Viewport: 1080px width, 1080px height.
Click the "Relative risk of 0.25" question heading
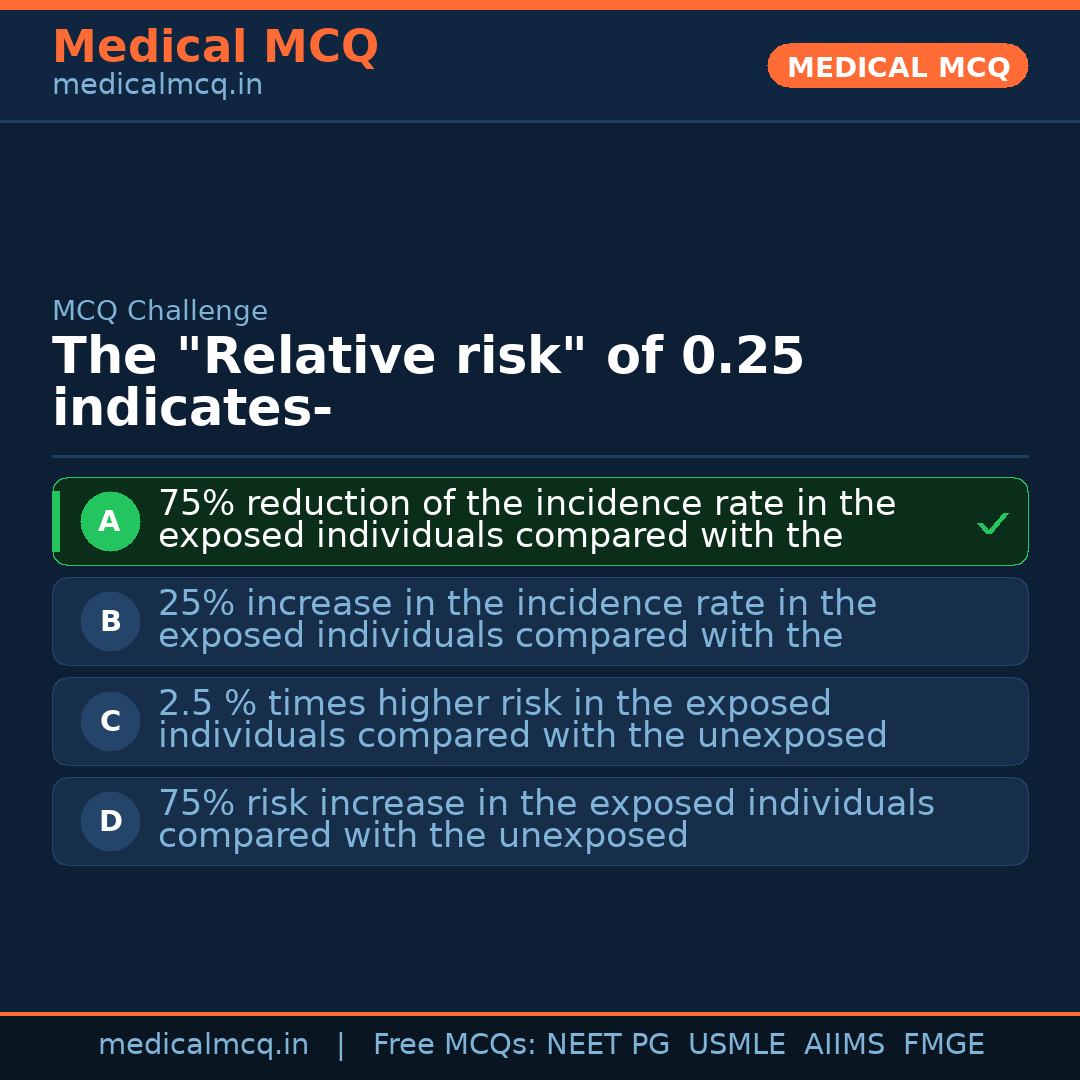(x=428, y=382)
